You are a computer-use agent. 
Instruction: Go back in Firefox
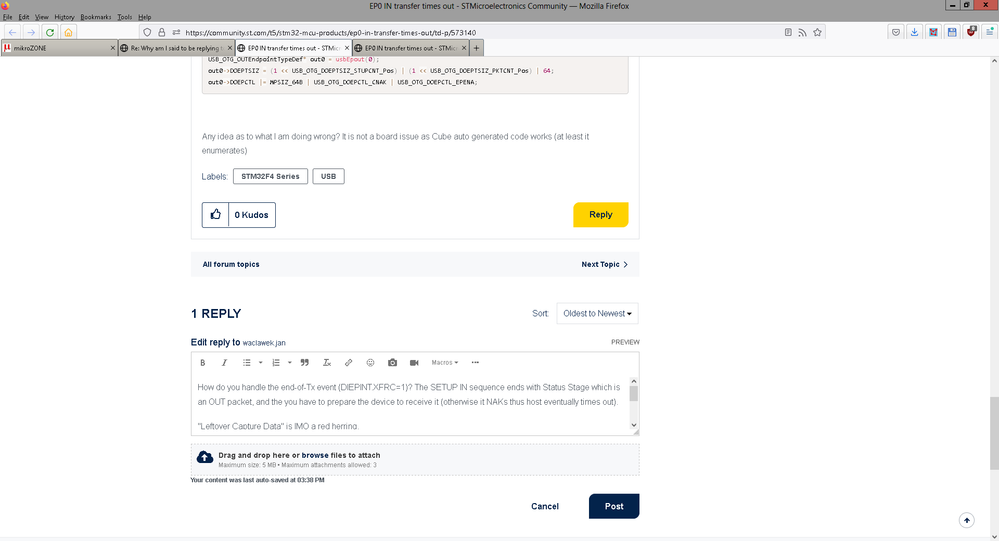(x=12, y=32)
